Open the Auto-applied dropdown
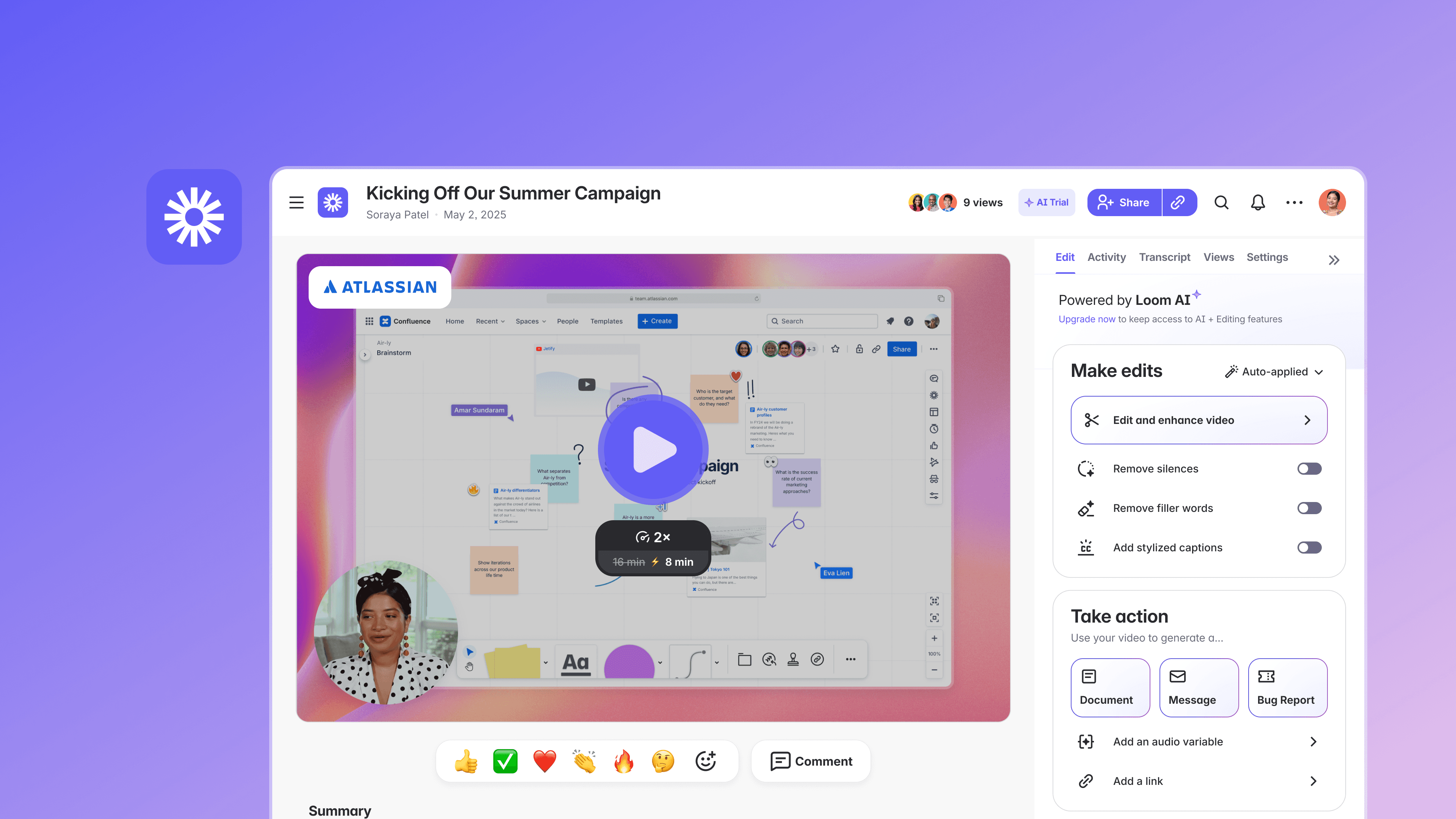The width and height of the screenshot is (1456, 819). coord(1274,371)
